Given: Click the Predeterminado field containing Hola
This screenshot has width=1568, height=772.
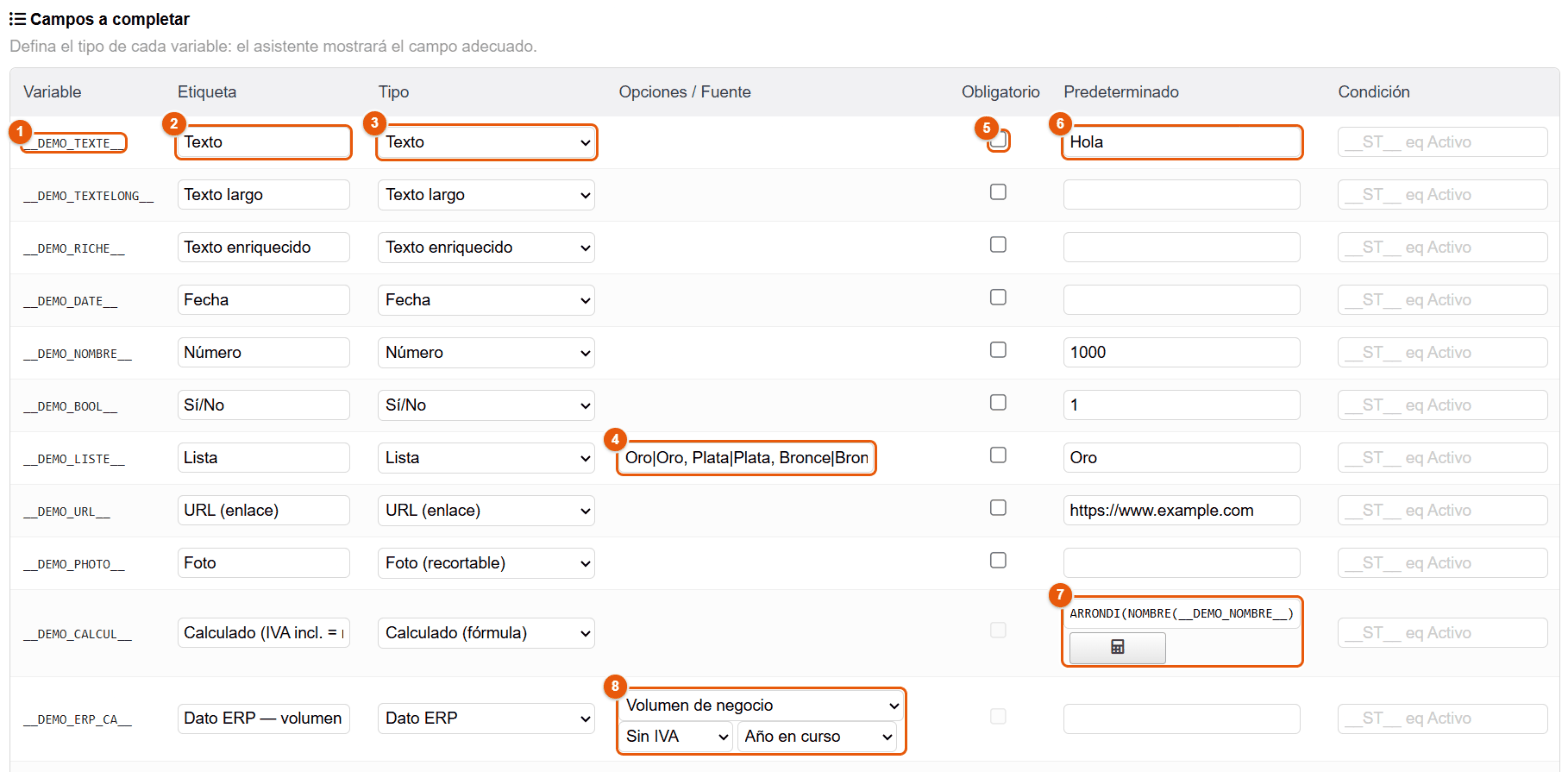Looking at the screenshot, I should (x=1182, y=142).
